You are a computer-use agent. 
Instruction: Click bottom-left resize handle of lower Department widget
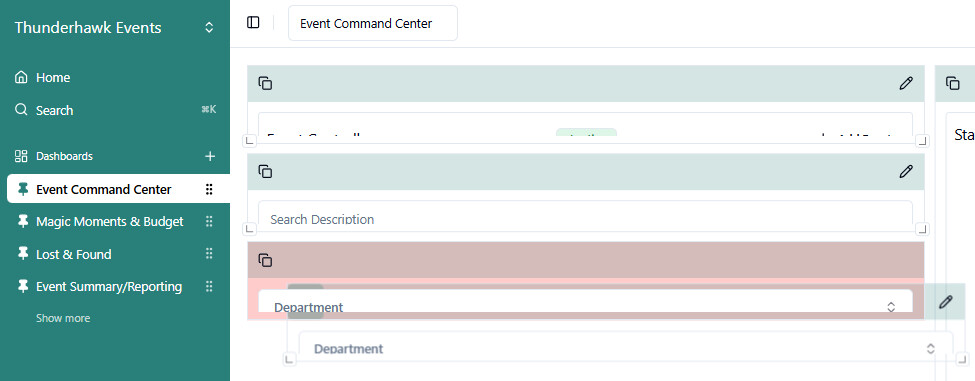[x=289, y=359]
